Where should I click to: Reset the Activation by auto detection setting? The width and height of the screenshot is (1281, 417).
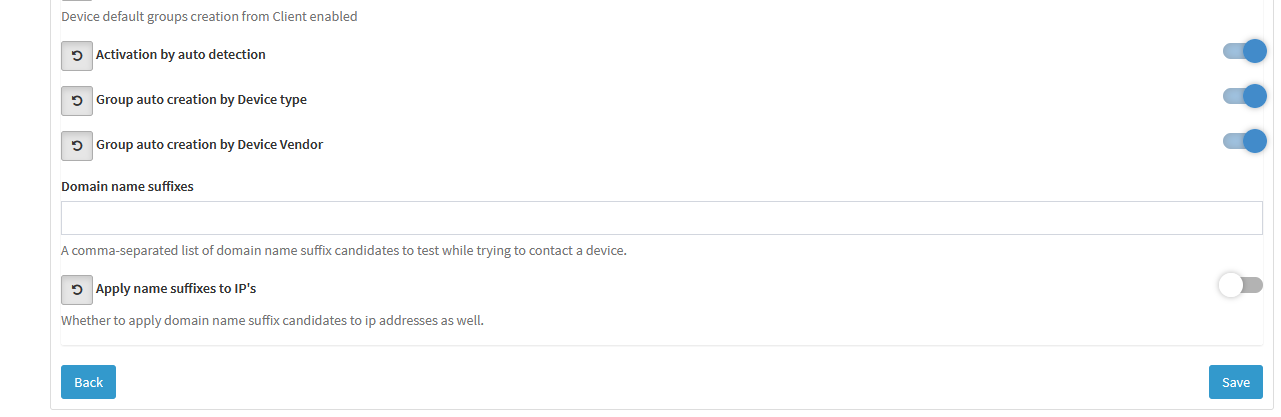click(x=77, y=55)
